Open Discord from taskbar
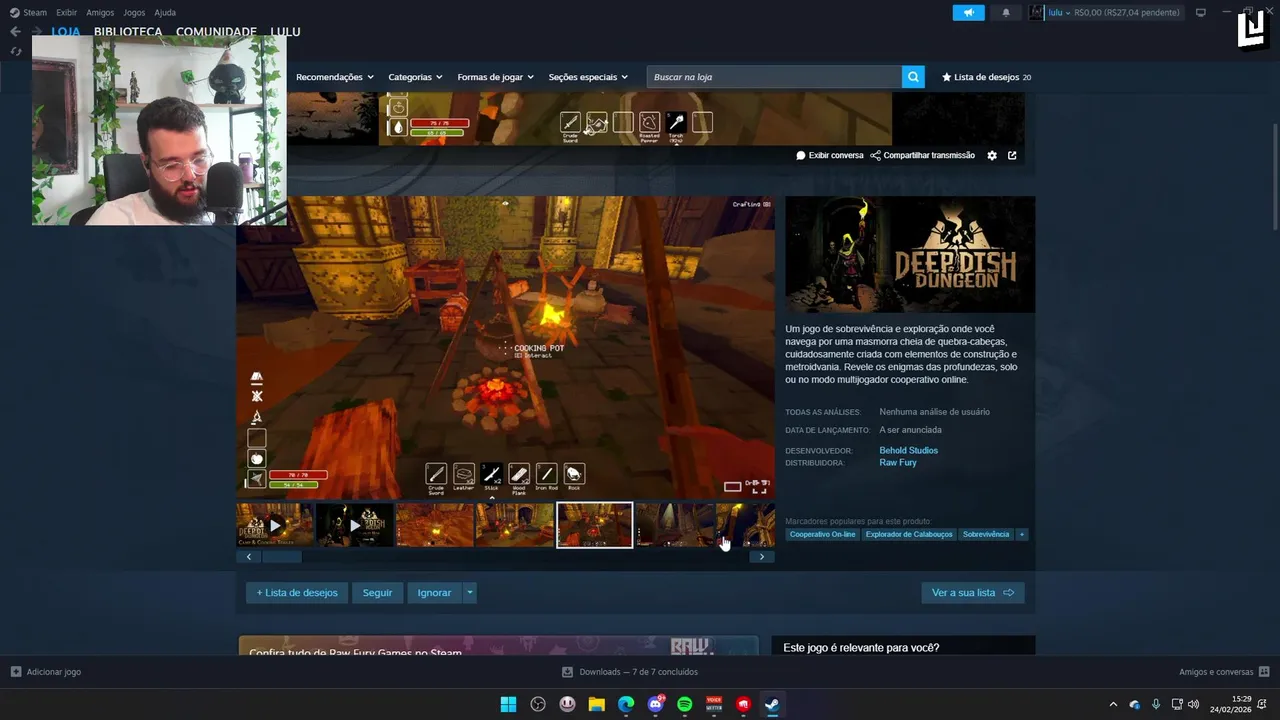This screenshot has height=720, width=1280. pos(656,704)
